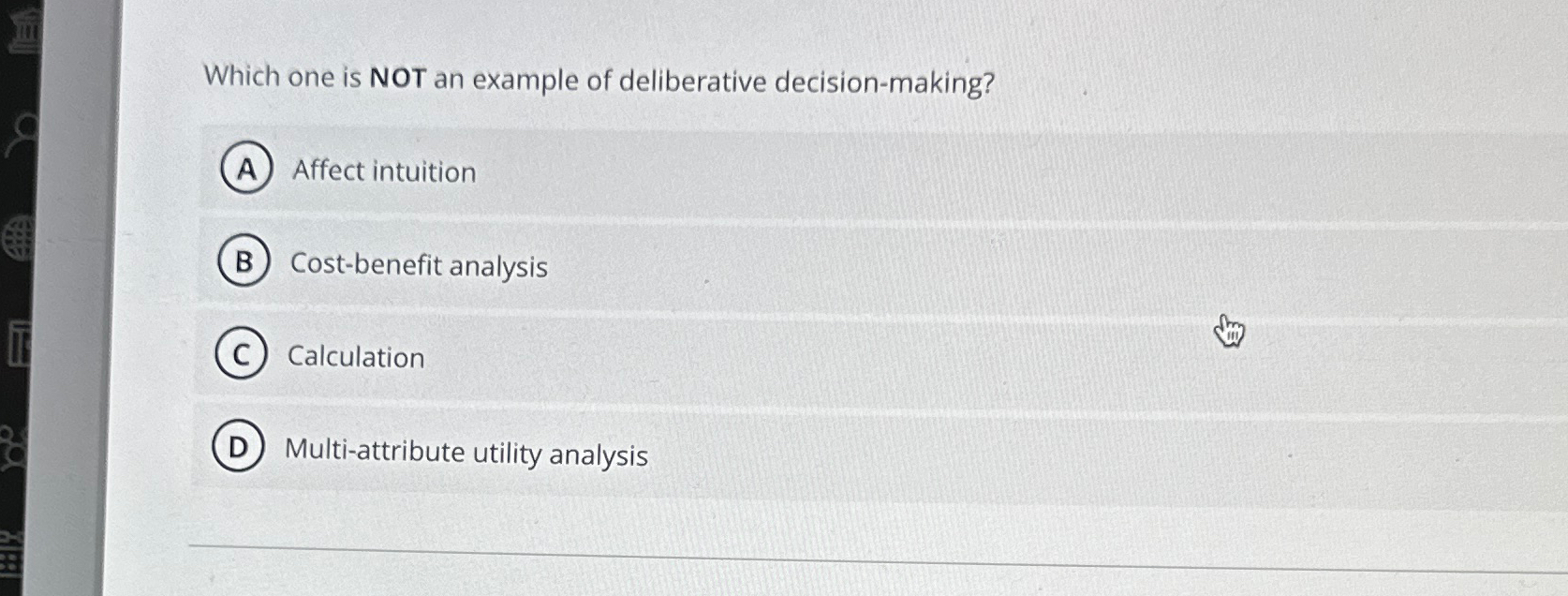Screen dimensions: 1568x596
Task: Choose answer B, Cost-benefit analysis
Action: coord(419,266)
